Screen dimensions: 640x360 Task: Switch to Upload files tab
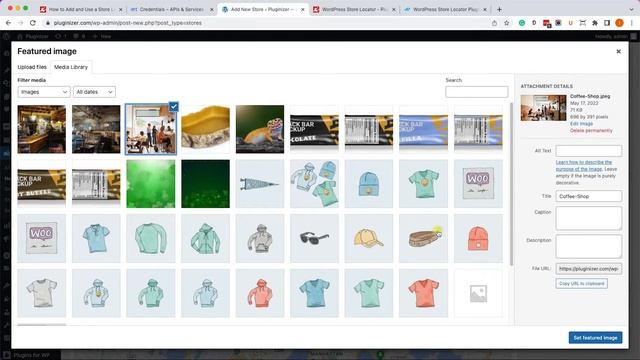tap(32, 67)
